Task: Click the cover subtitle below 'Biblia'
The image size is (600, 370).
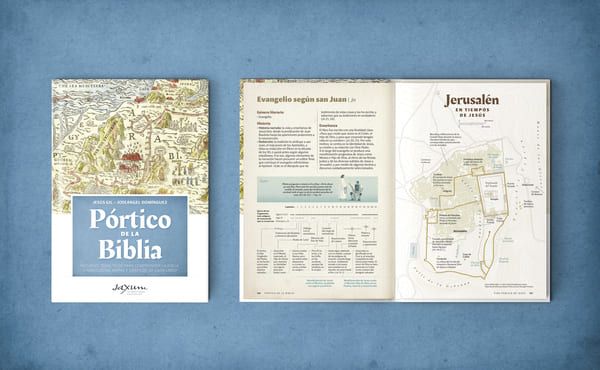Action: (130, 267)
